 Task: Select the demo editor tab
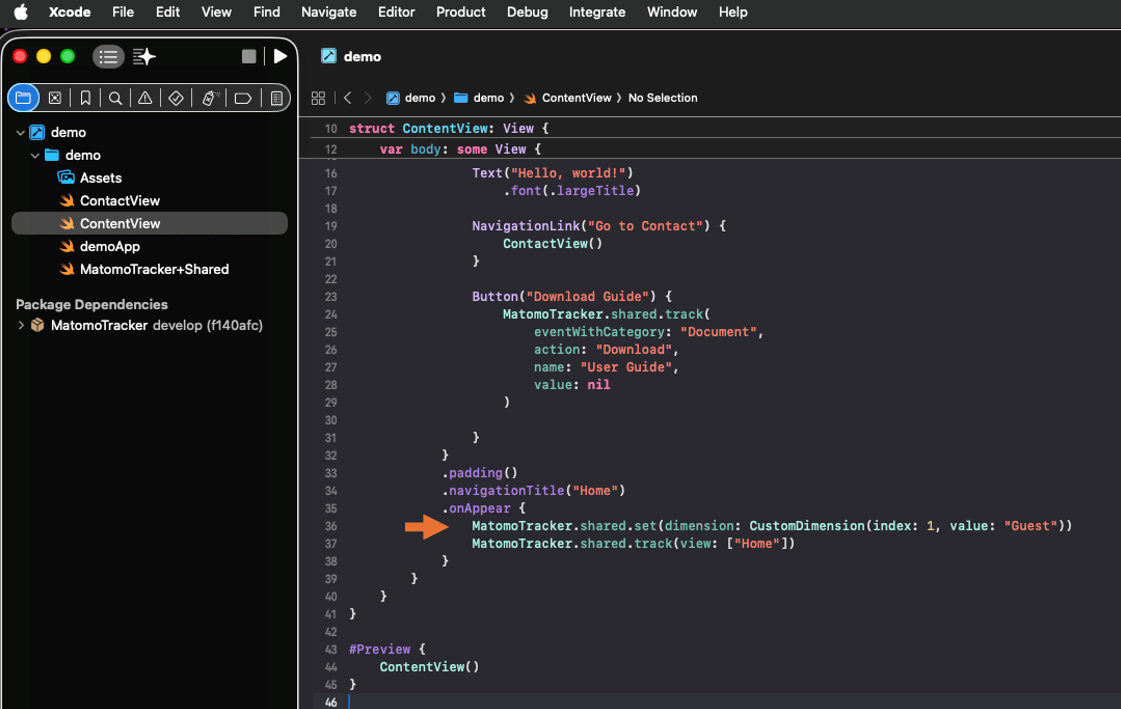coord(351,56)
